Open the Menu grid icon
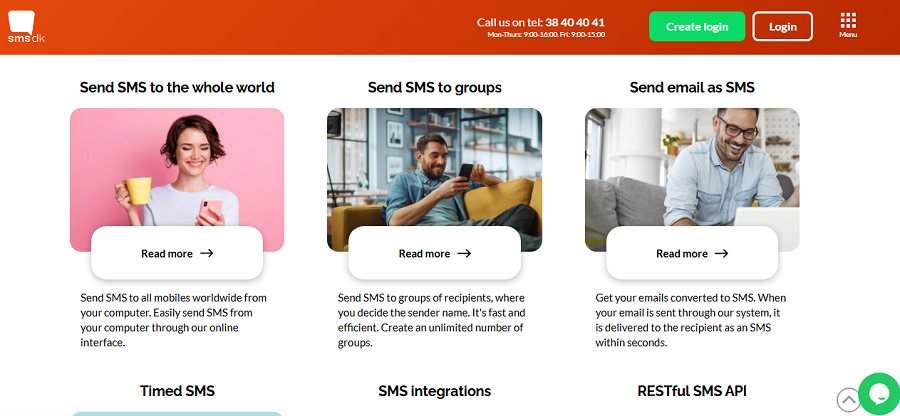The height and width of the screenshot is (416, 900). [848, 25]
